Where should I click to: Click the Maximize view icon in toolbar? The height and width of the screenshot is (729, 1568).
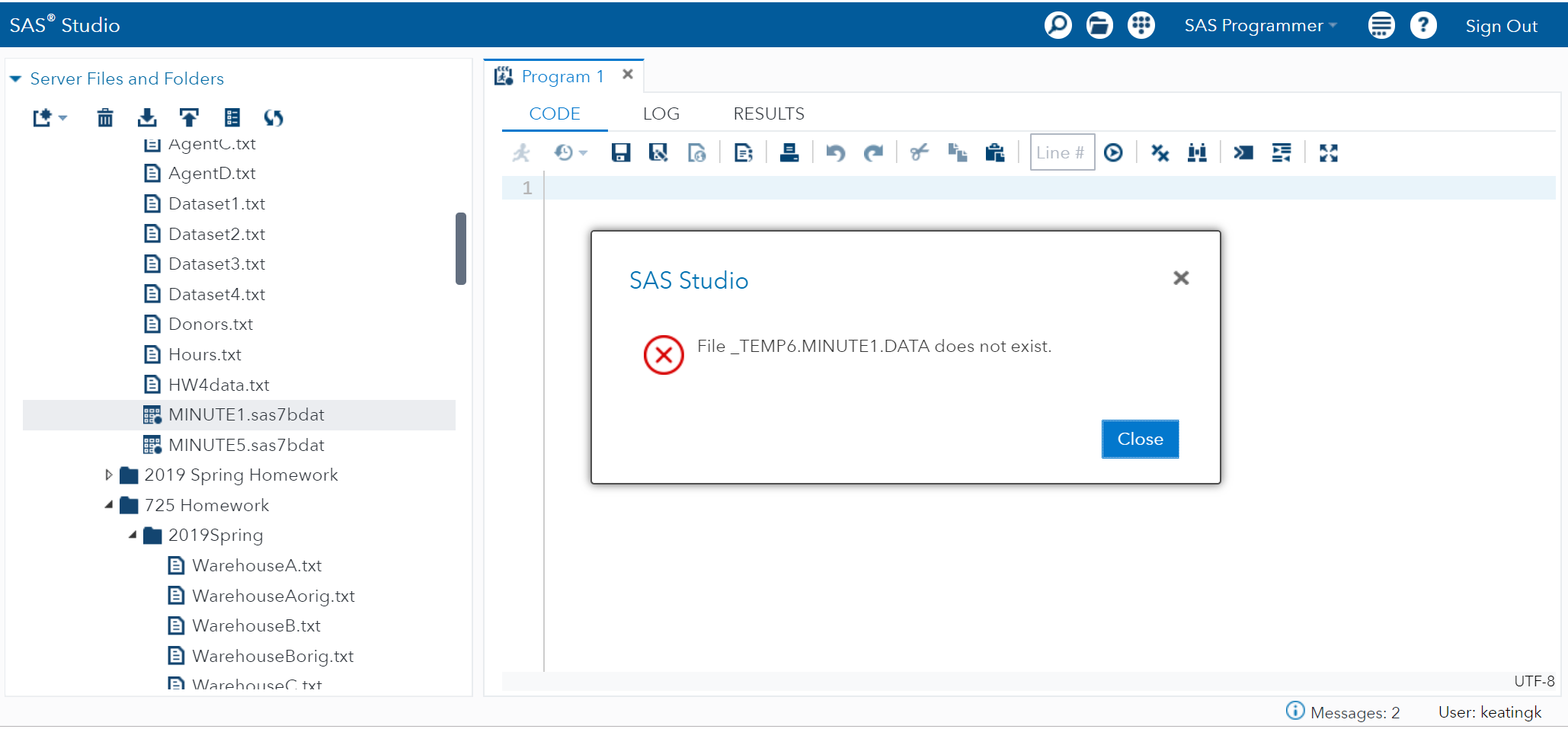(x=1328, y=153)
